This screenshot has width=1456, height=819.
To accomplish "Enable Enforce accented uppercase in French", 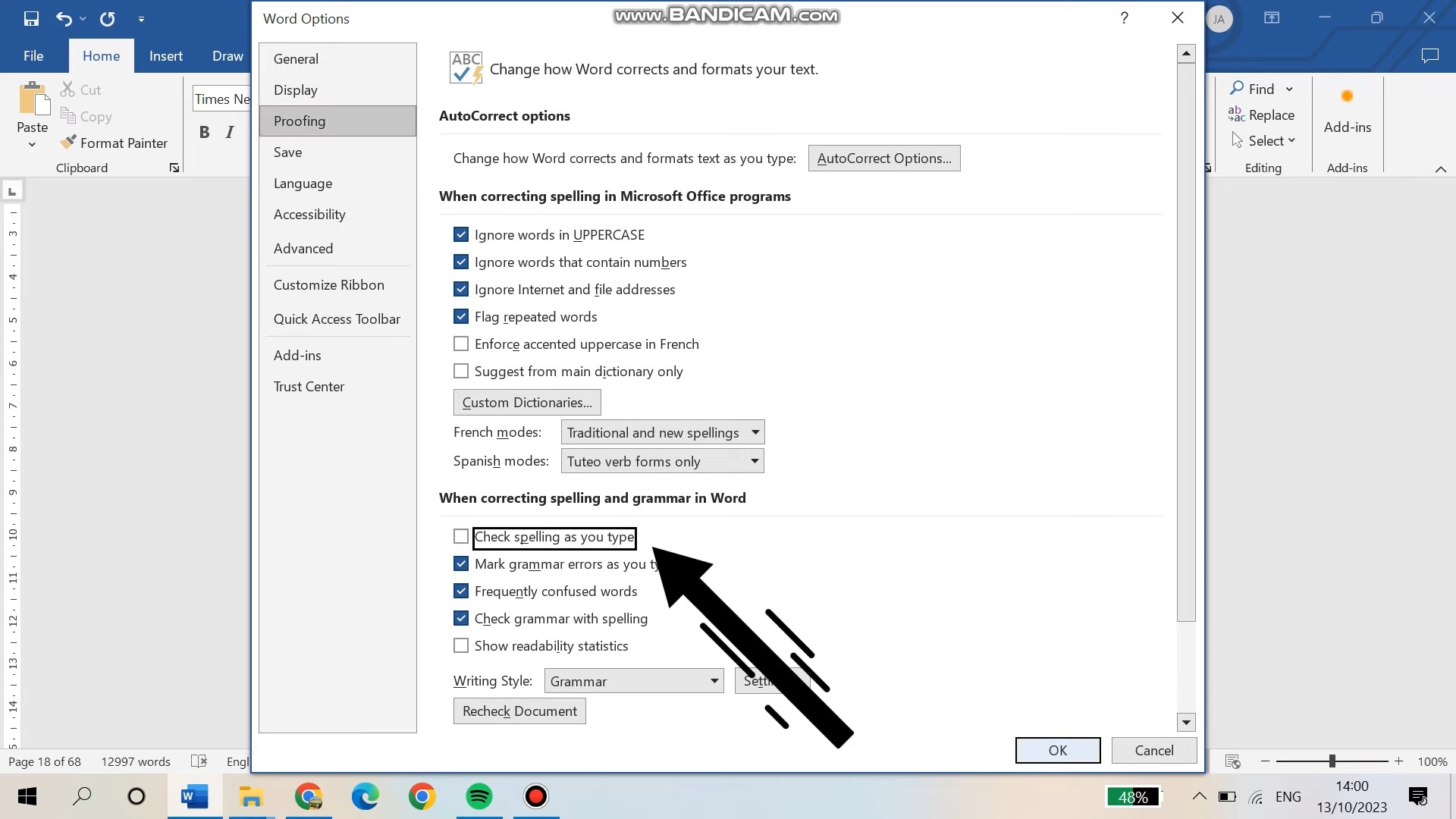I will (x=461, y=344).
